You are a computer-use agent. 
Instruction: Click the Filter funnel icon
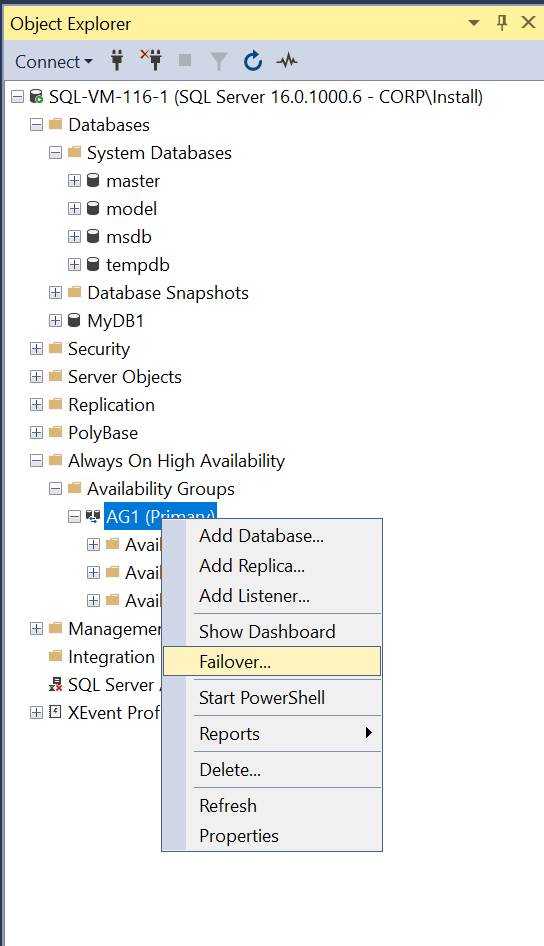tap(219, 61)
